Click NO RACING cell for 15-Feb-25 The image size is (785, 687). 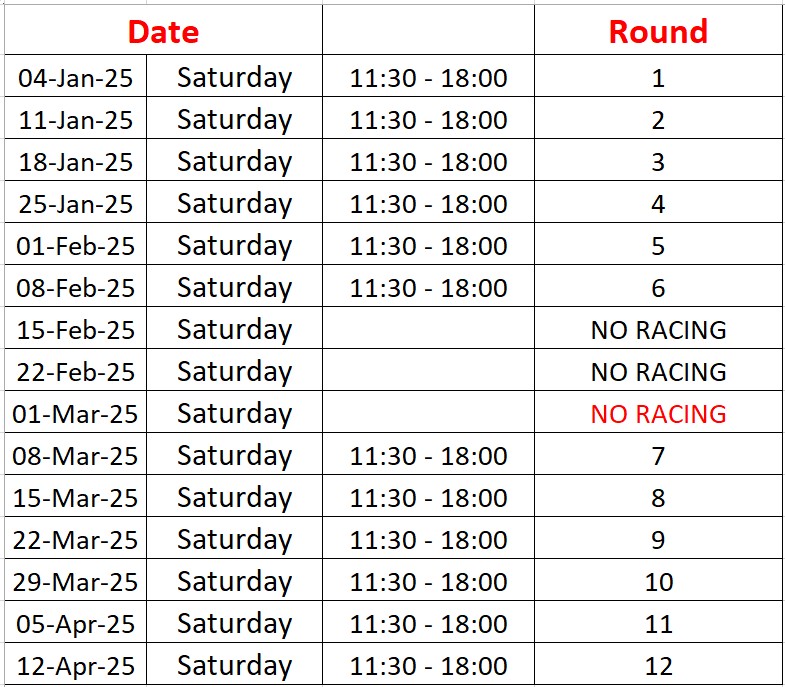(658, 328)
